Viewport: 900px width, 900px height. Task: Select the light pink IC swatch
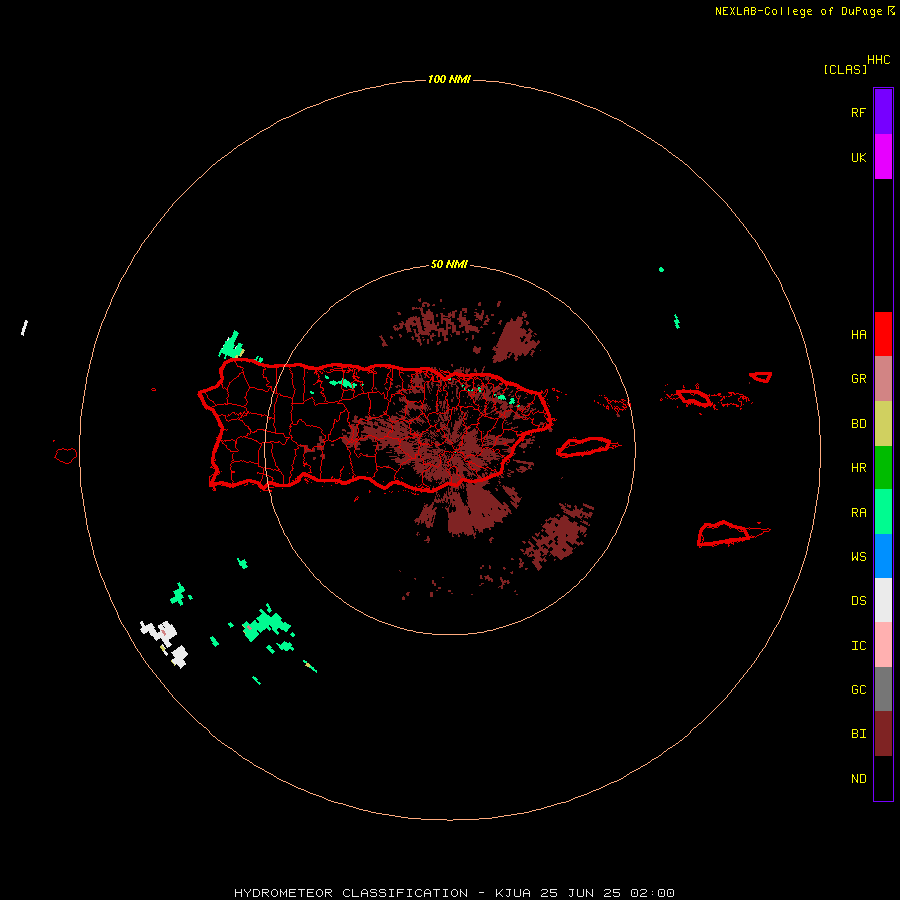coord(883,645)
